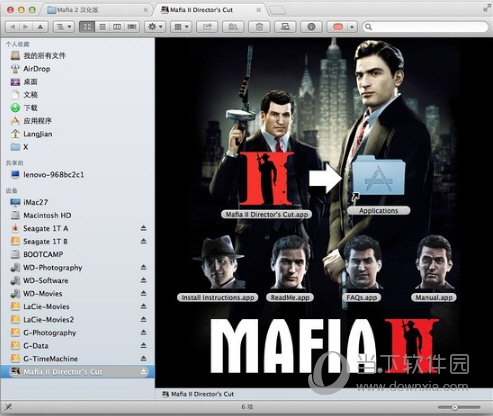Open 桌面 in the sidebar

coord(30,82)
